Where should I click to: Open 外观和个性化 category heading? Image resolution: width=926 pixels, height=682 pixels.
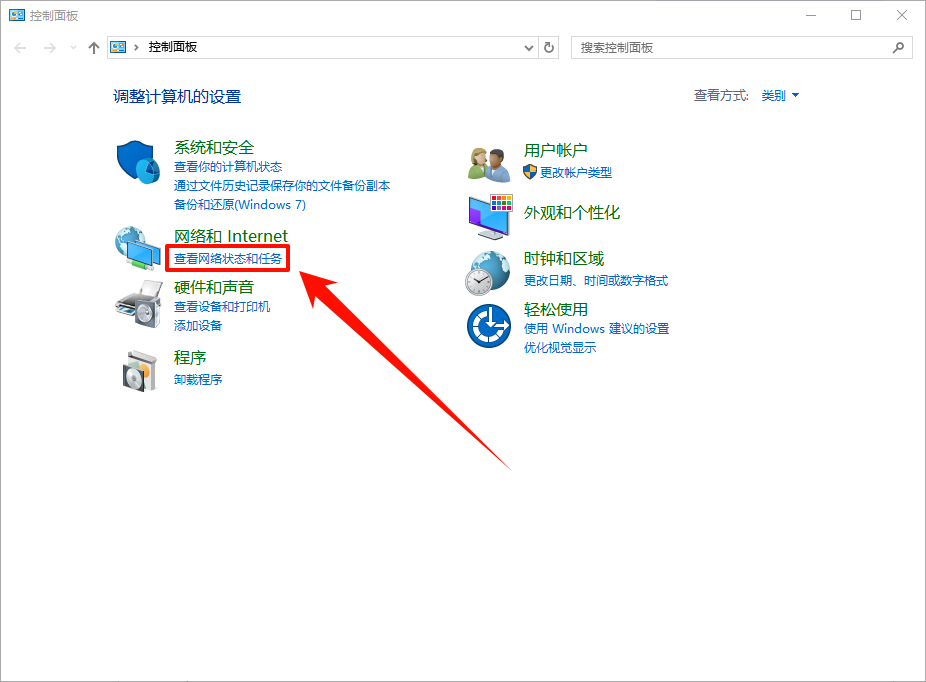[572, 213]
